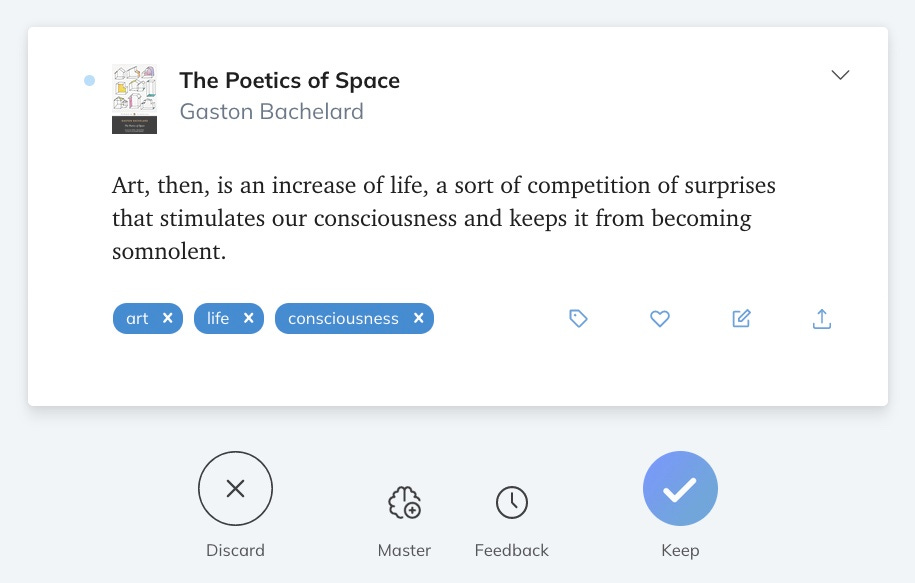
Task: Click the share upload icon
Action: (x=822, y=319)
